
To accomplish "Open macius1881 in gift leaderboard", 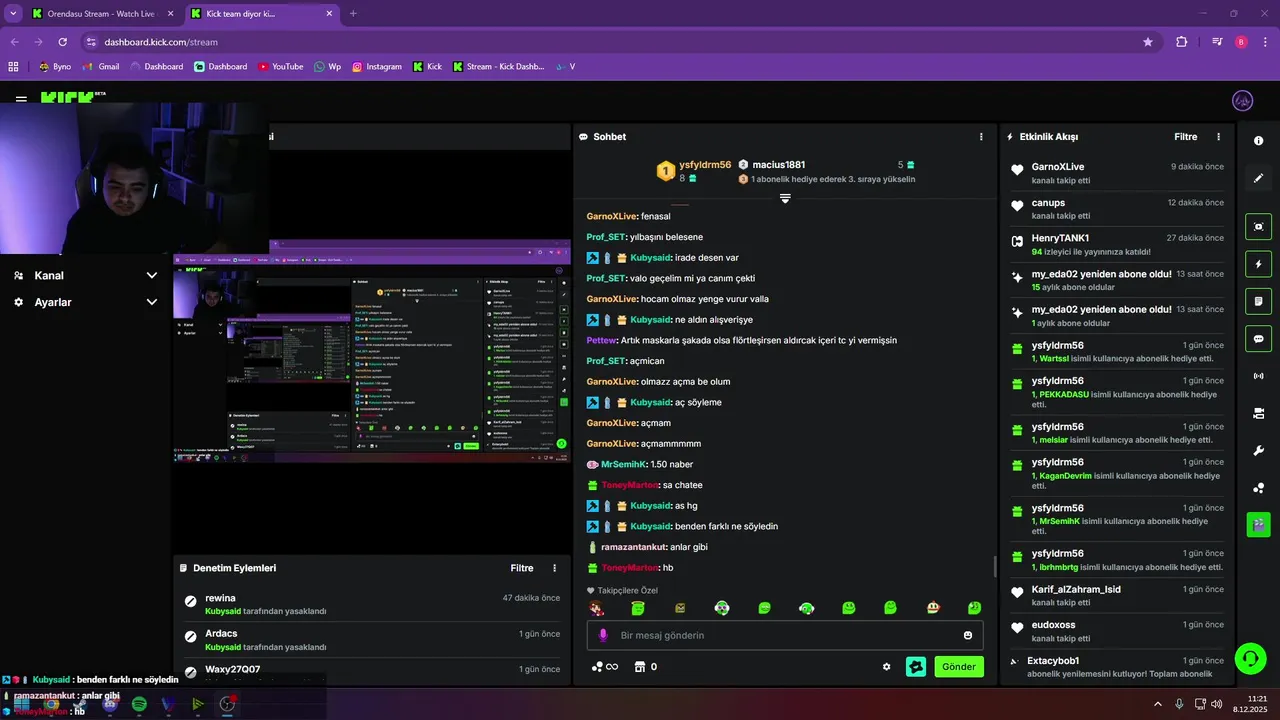I will click(x=778, y=165).
